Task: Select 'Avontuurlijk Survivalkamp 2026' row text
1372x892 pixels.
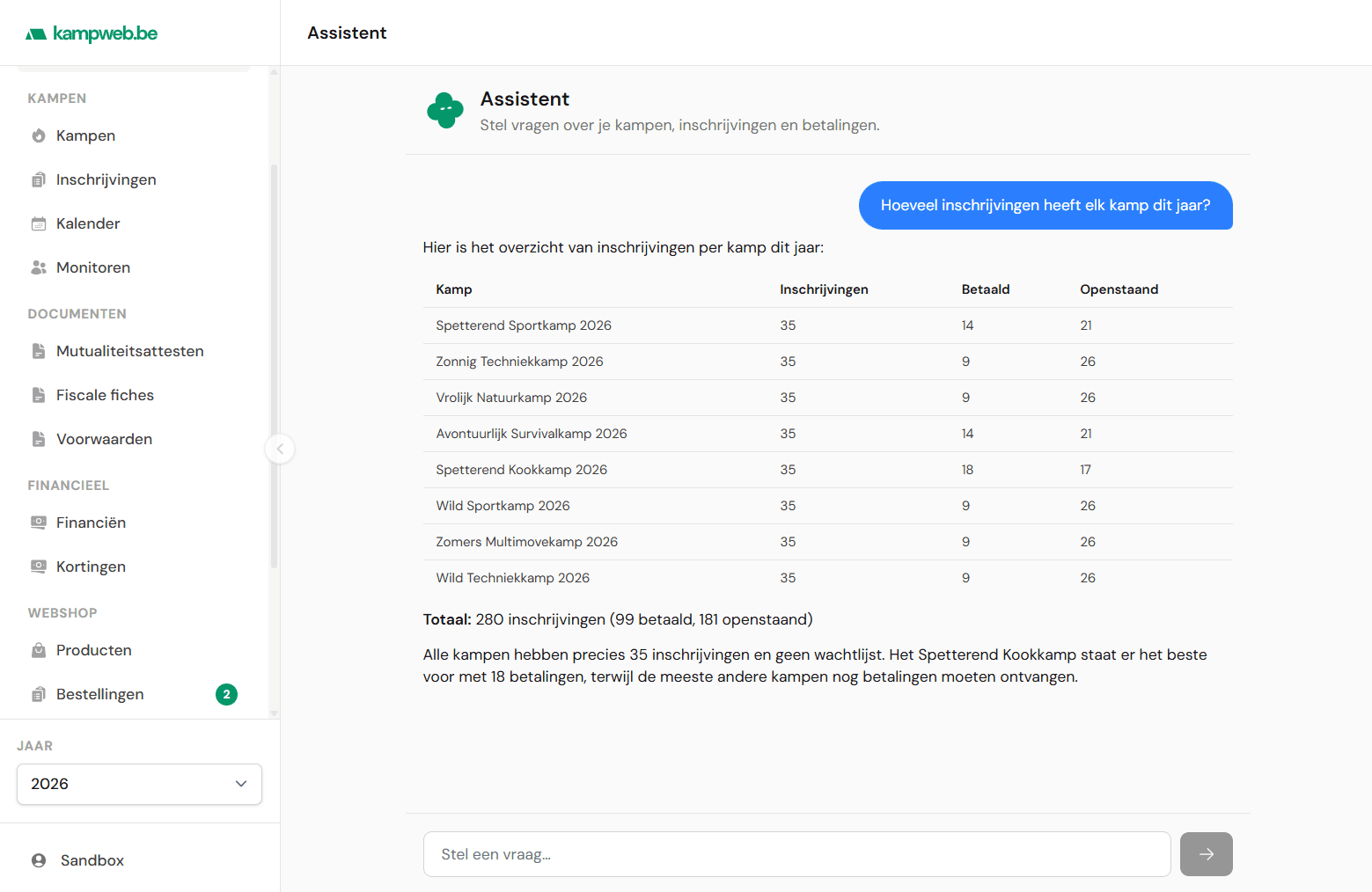Action: click(x=532, y=434)
